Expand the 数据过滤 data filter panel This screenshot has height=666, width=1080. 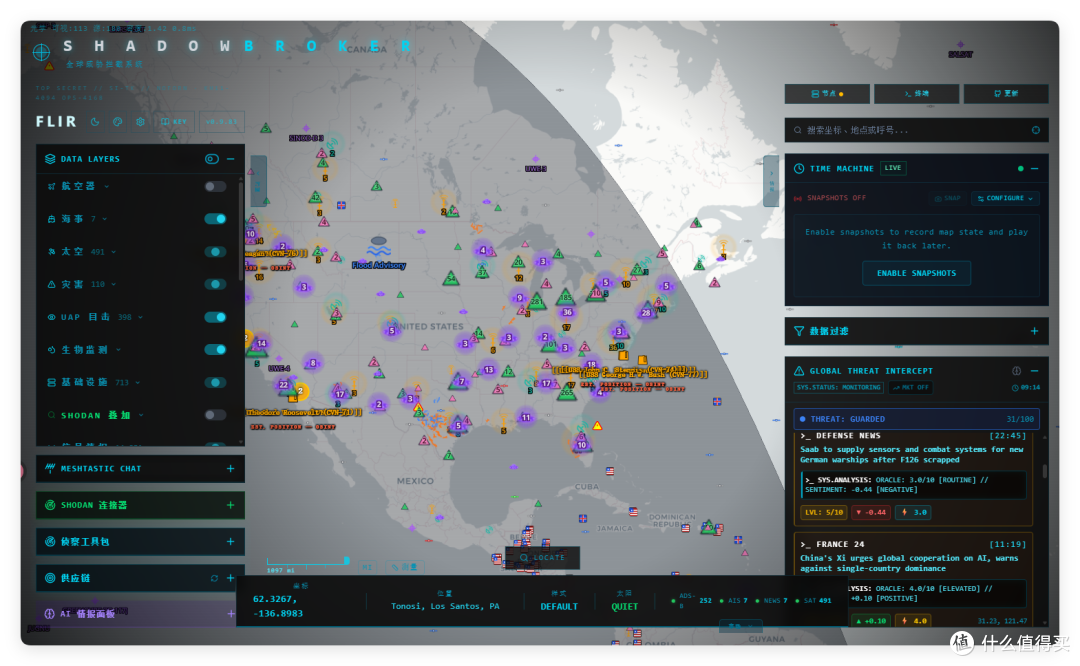(1035, 331)
